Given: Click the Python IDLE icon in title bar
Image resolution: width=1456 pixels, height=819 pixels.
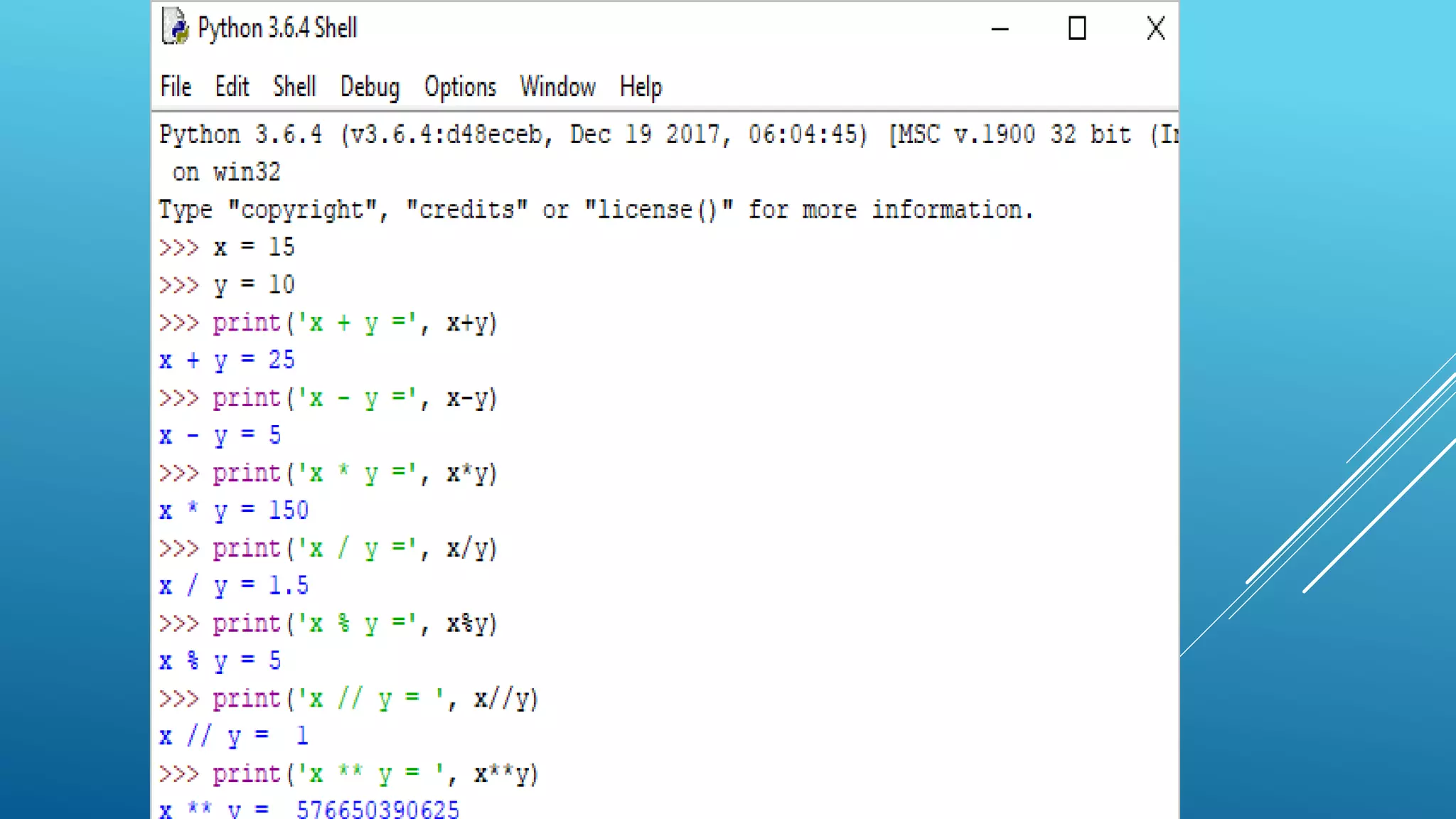Looking at the screenshot, I should pyautogui.click(x=175, y=28).
